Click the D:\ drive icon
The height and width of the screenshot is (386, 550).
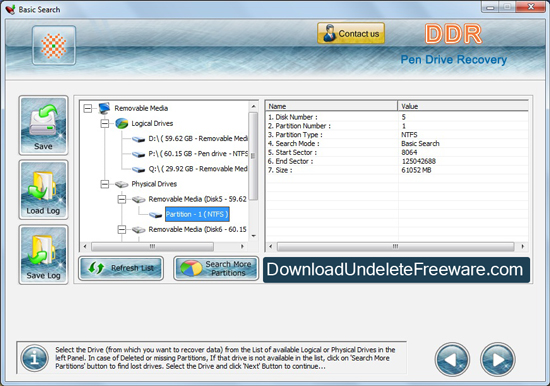(x=139, y=139)
